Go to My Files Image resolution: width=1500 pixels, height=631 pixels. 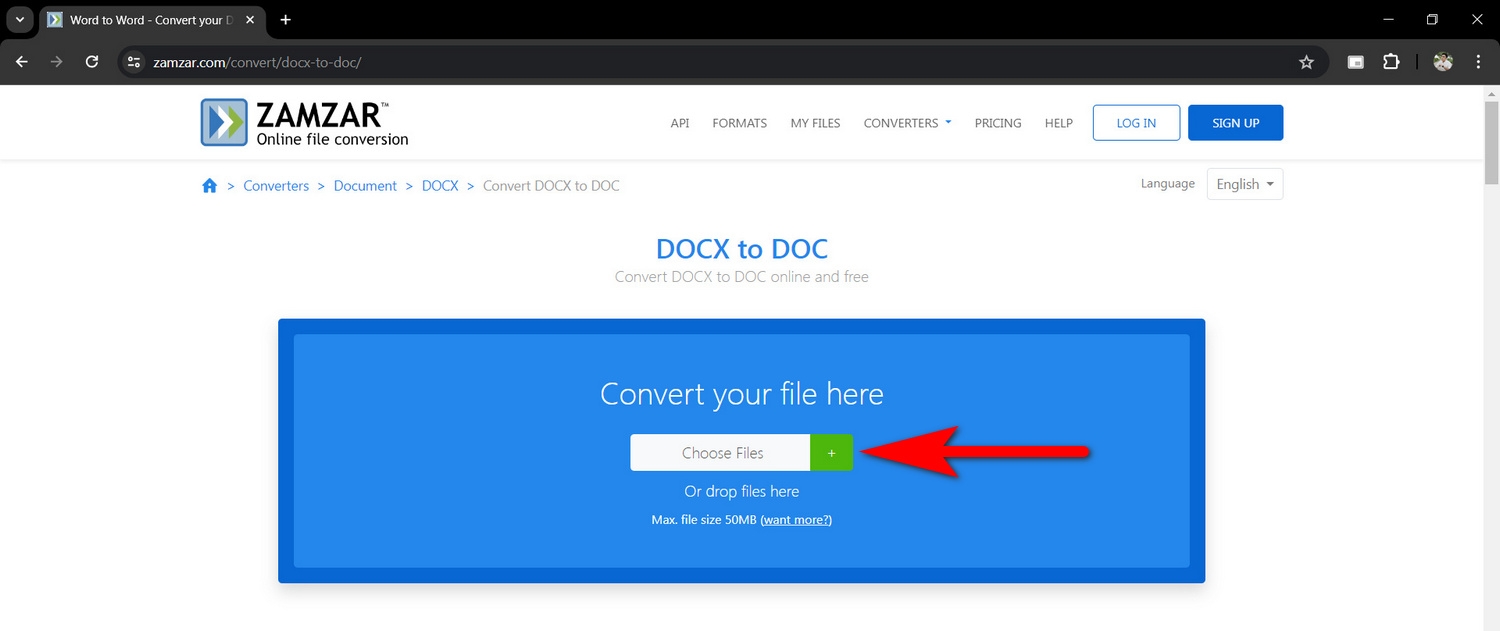(815, 123)
